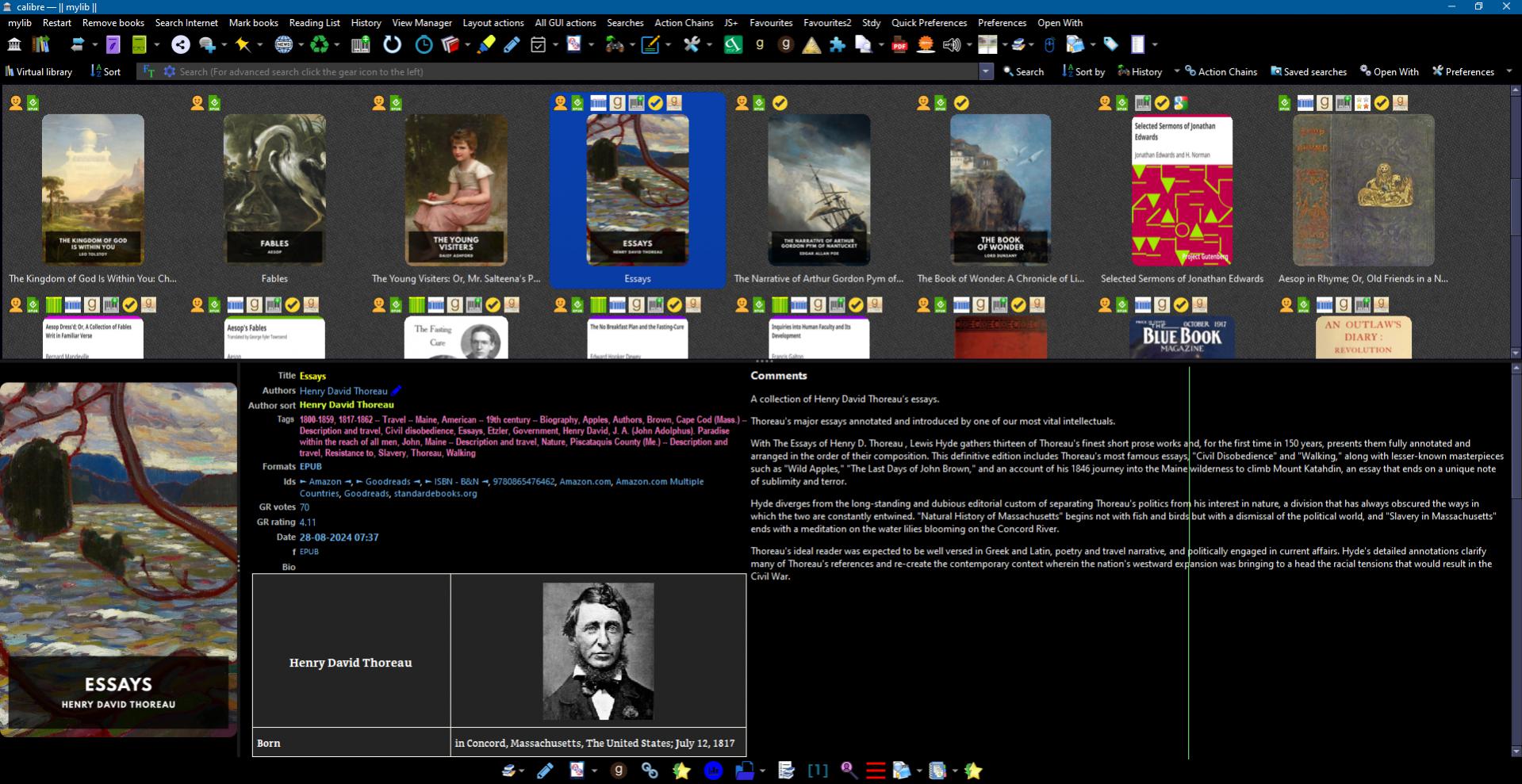Viewport: 1522px width, 784px height.
Task: Expand the dropdown arrow right of History button
Action: [1176, 71]
